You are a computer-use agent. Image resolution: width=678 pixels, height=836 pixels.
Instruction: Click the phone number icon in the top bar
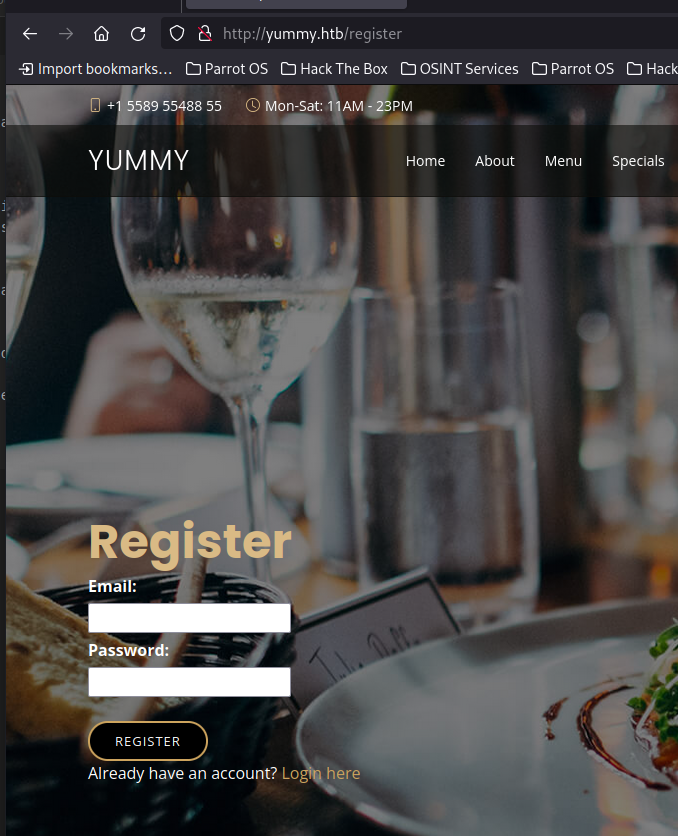click(95, 106)
